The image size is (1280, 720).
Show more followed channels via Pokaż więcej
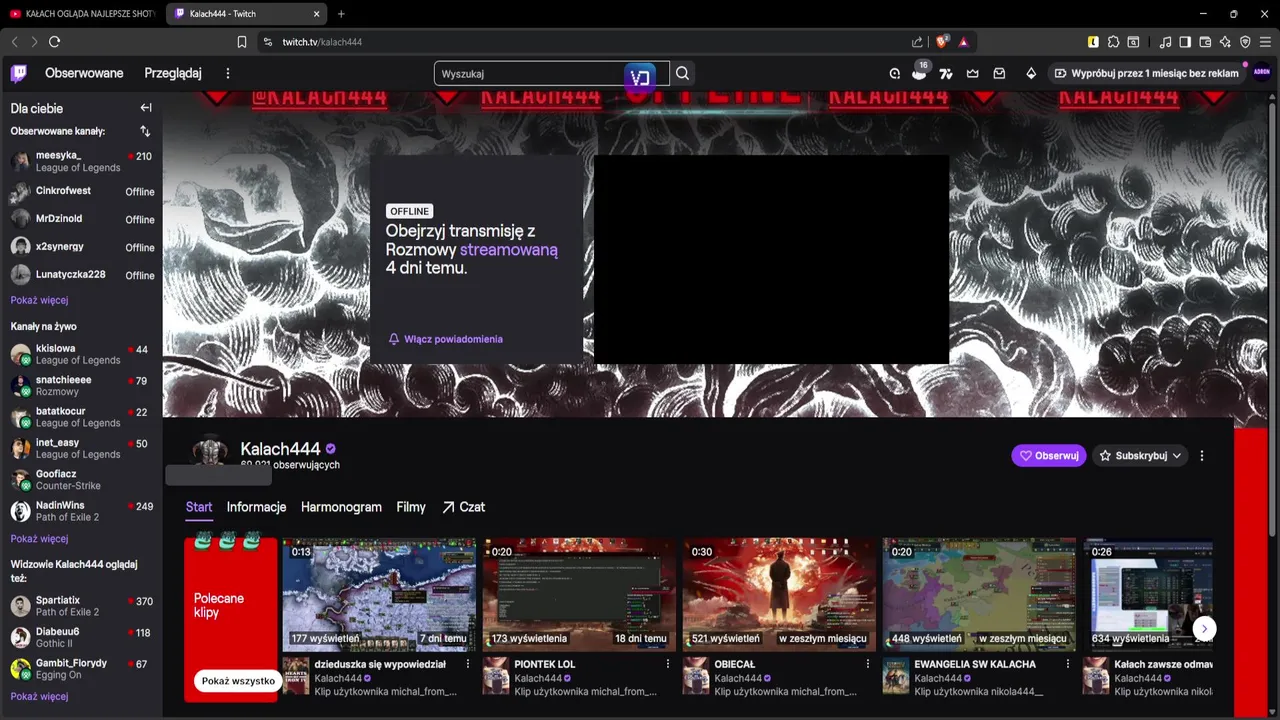pos(40,300)
